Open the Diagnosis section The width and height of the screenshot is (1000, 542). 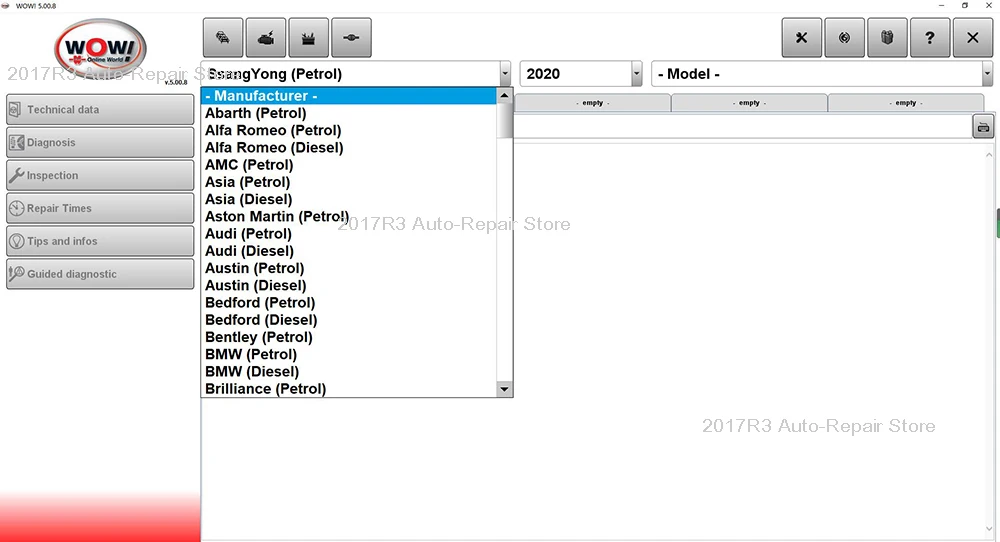100,142
